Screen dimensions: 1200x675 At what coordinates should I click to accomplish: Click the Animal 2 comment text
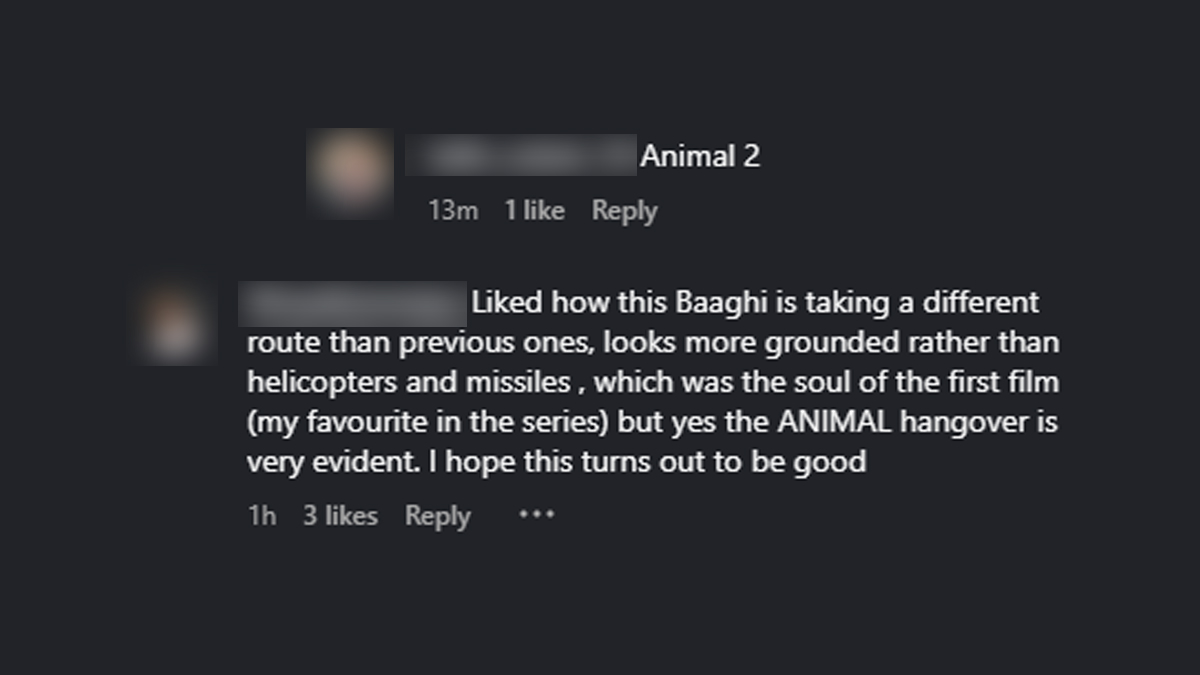click(x=700, y=156)
